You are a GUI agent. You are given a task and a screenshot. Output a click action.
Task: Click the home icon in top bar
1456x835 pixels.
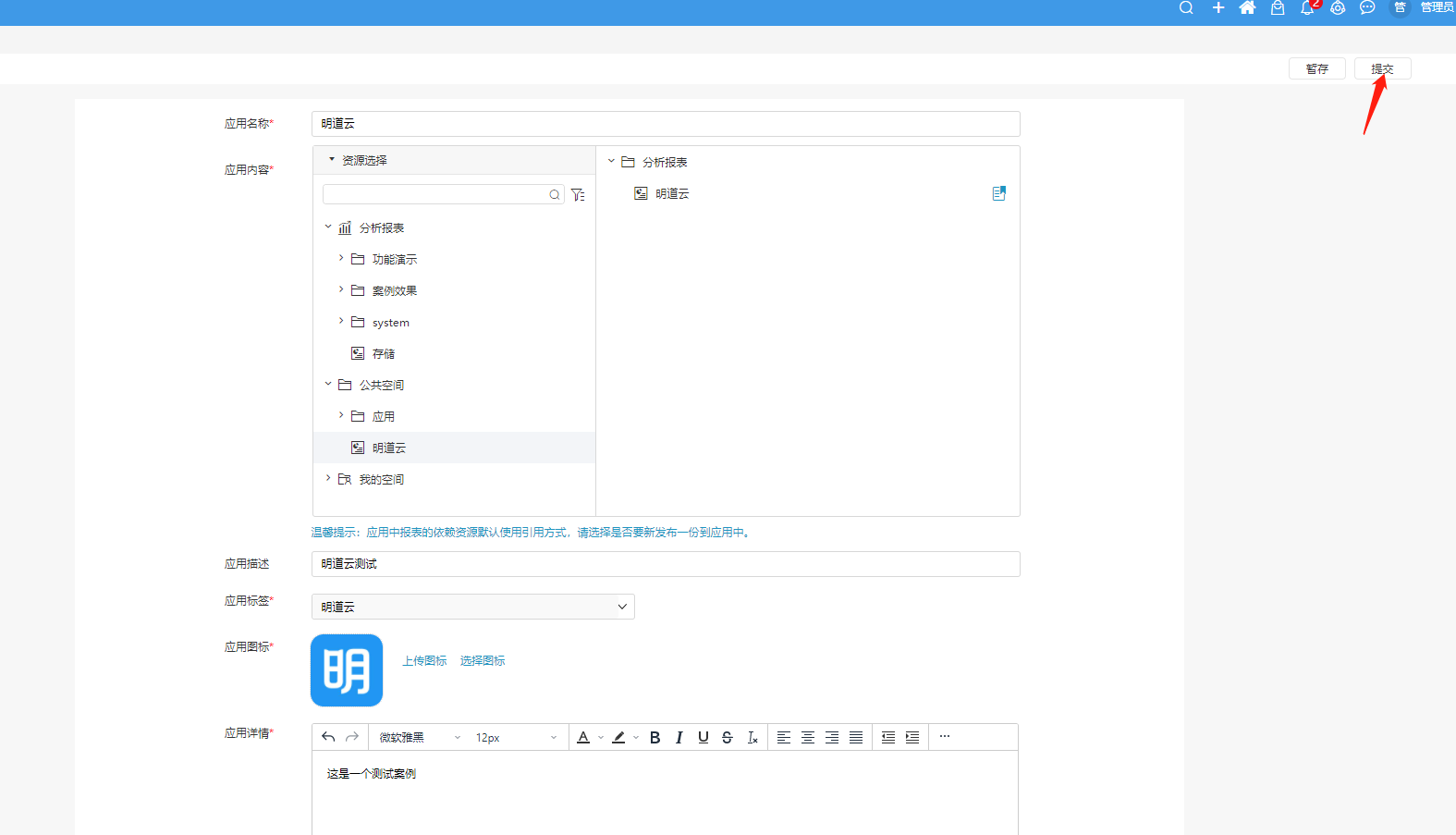coord(1247,8)
